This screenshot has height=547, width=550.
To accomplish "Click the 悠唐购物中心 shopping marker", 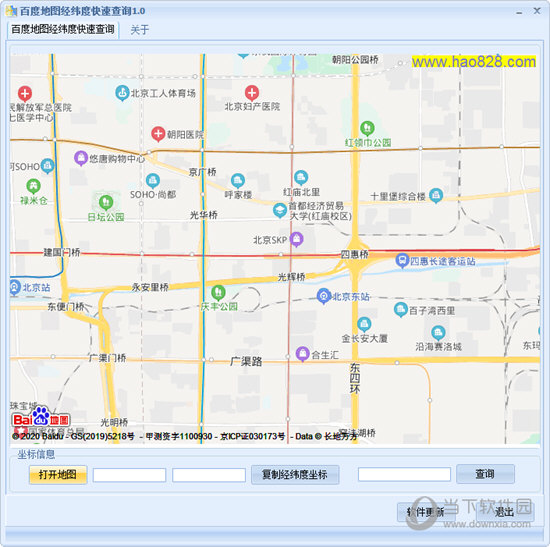I will point(81,158).
